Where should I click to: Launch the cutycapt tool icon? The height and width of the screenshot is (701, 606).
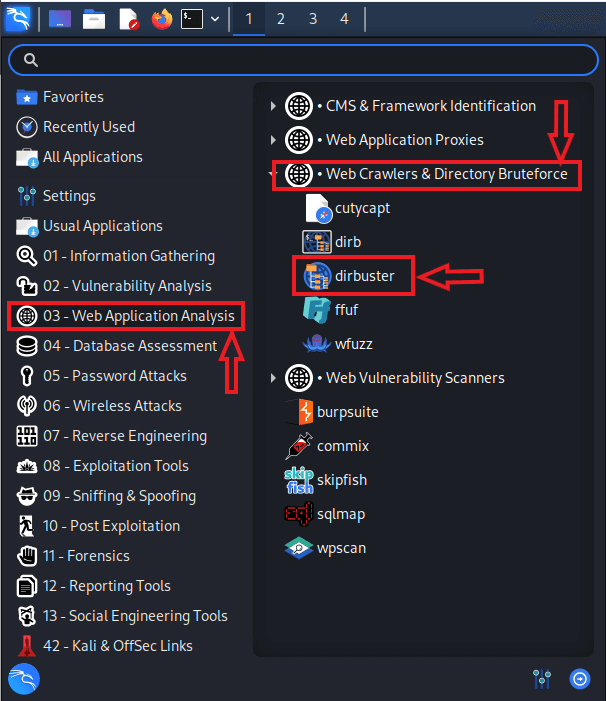click(x=319, y=208)
